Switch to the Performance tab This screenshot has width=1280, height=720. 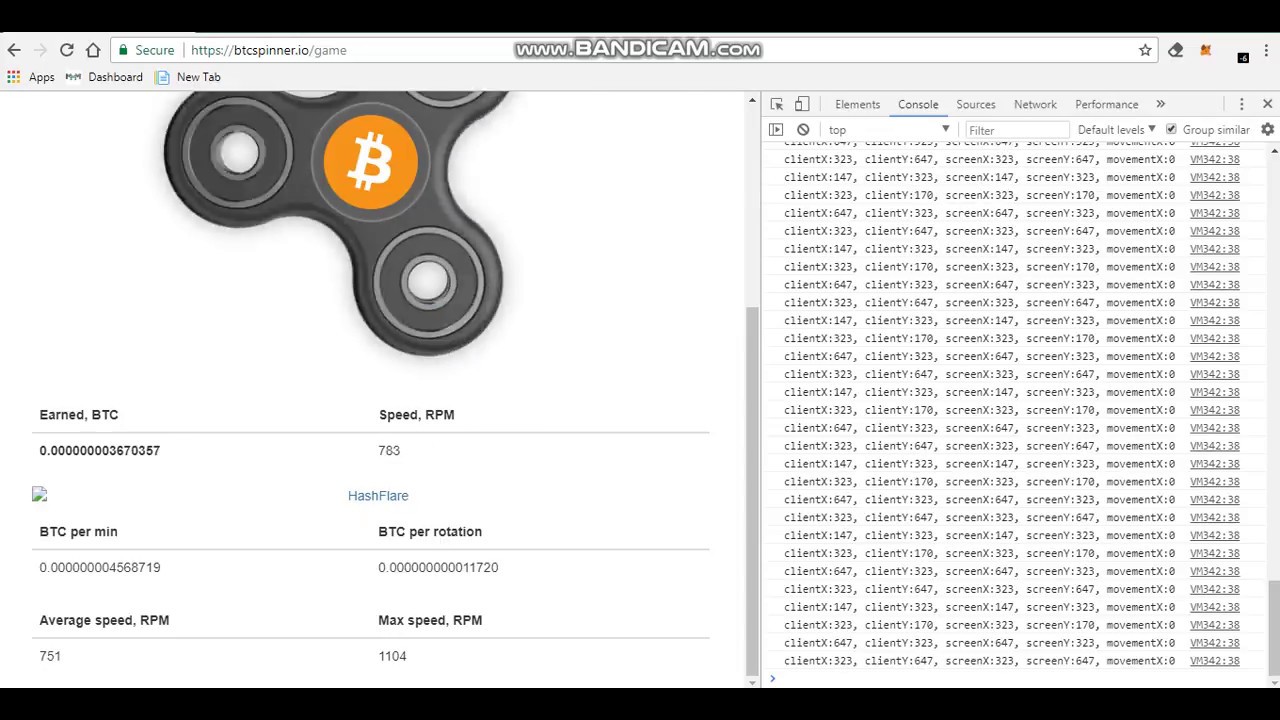(x=1107, y=104)
